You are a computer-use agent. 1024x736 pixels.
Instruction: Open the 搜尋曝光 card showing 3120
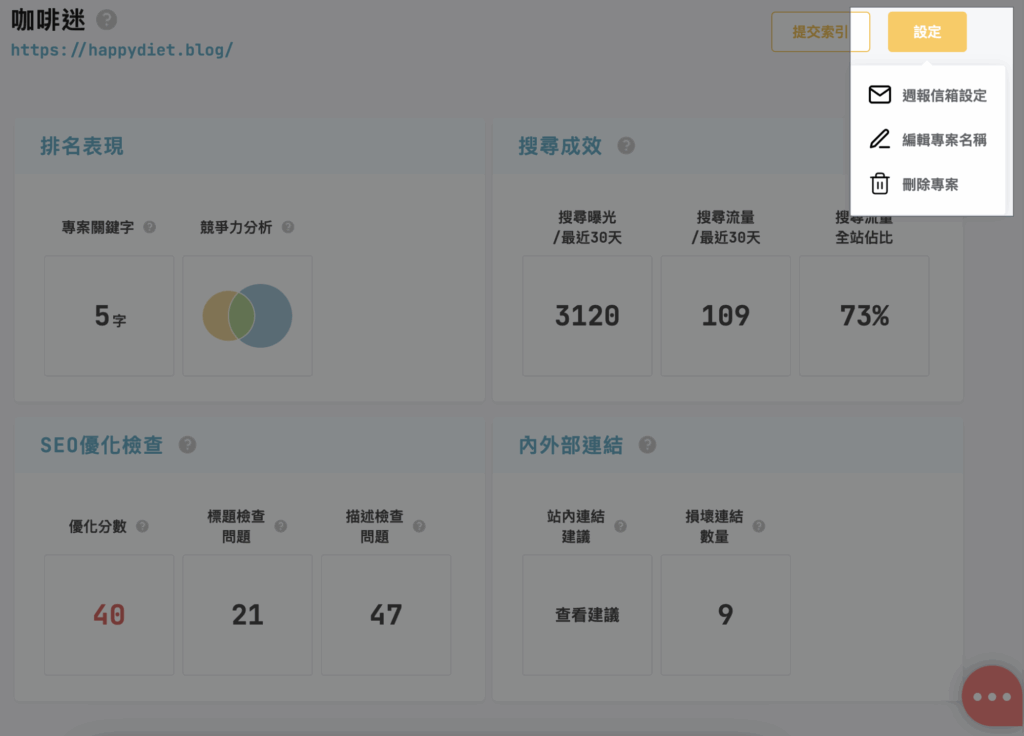587,316
